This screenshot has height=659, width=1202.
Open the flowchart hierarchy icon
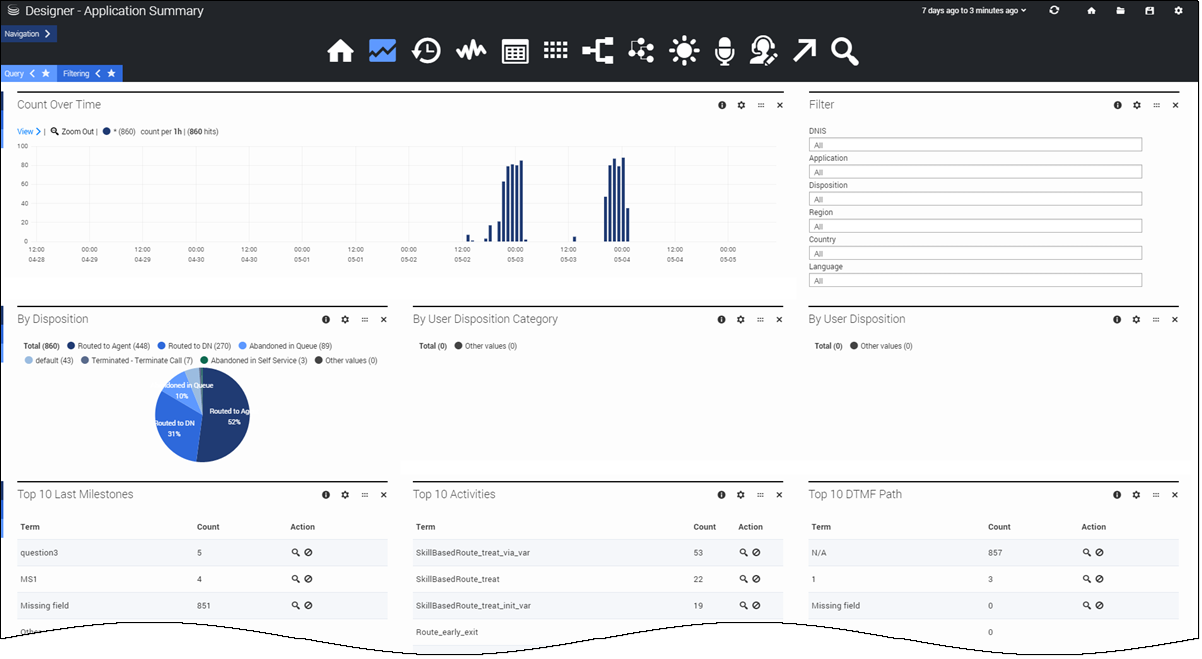[x=598, y=51]
